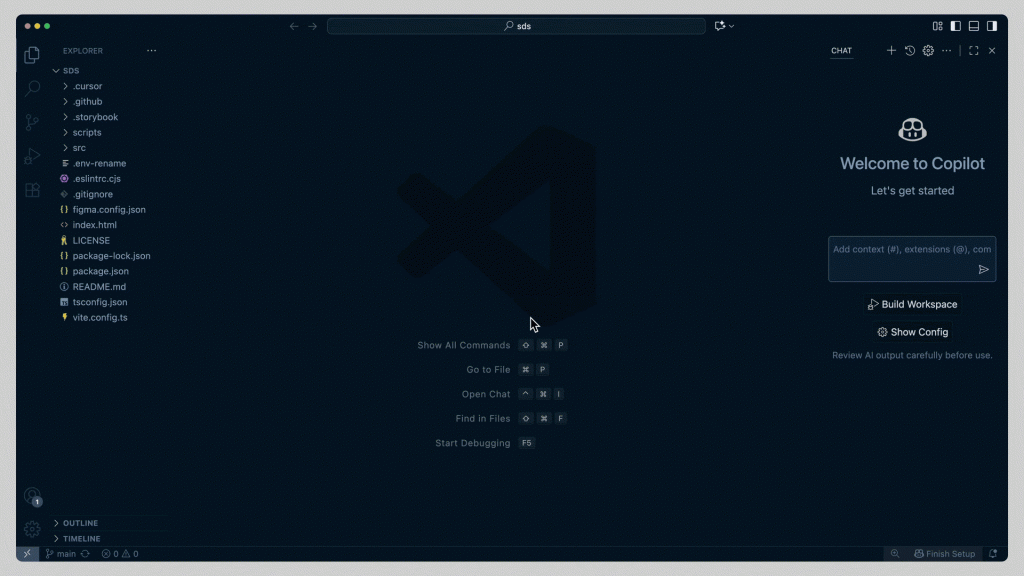This screenshot has width=1024, height=576.
Task: Toggle the secondary side bar
Action: tap(992, 26)
